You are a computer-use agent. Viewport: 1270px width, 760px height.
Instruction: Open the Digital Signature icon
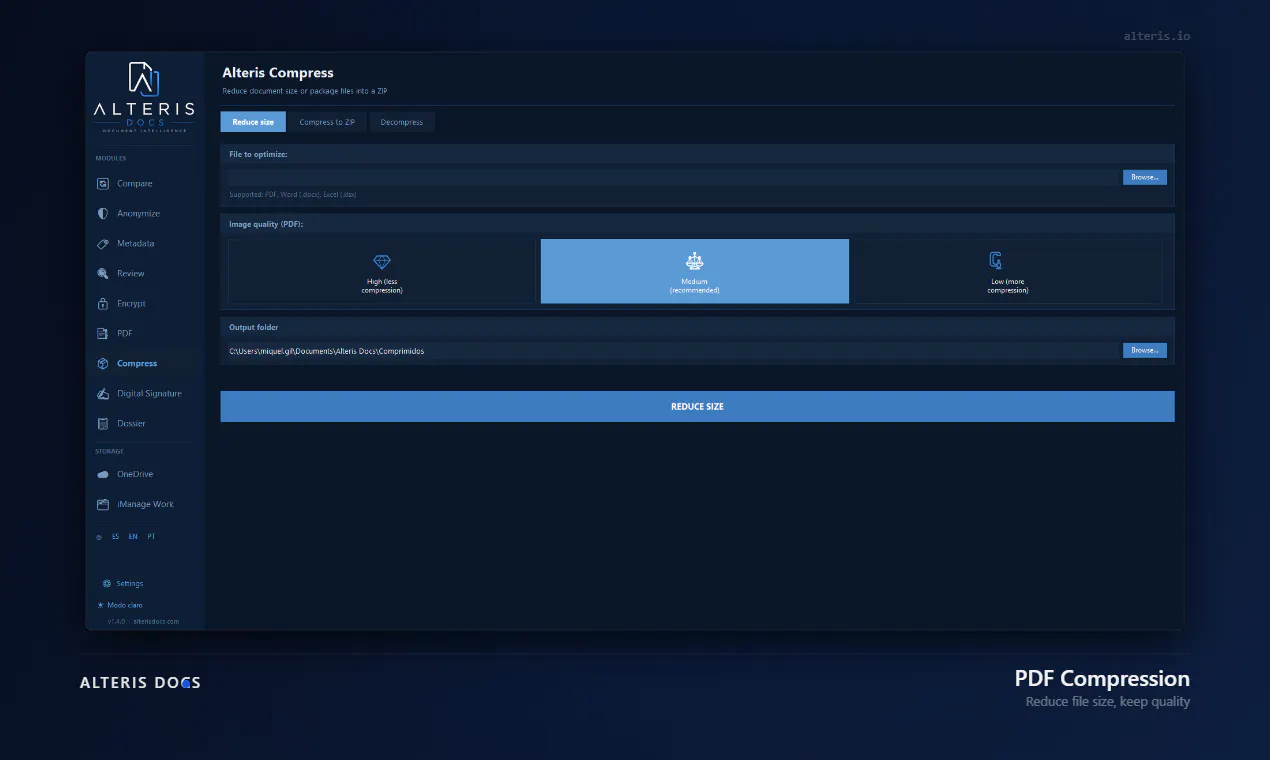(103, 394)
